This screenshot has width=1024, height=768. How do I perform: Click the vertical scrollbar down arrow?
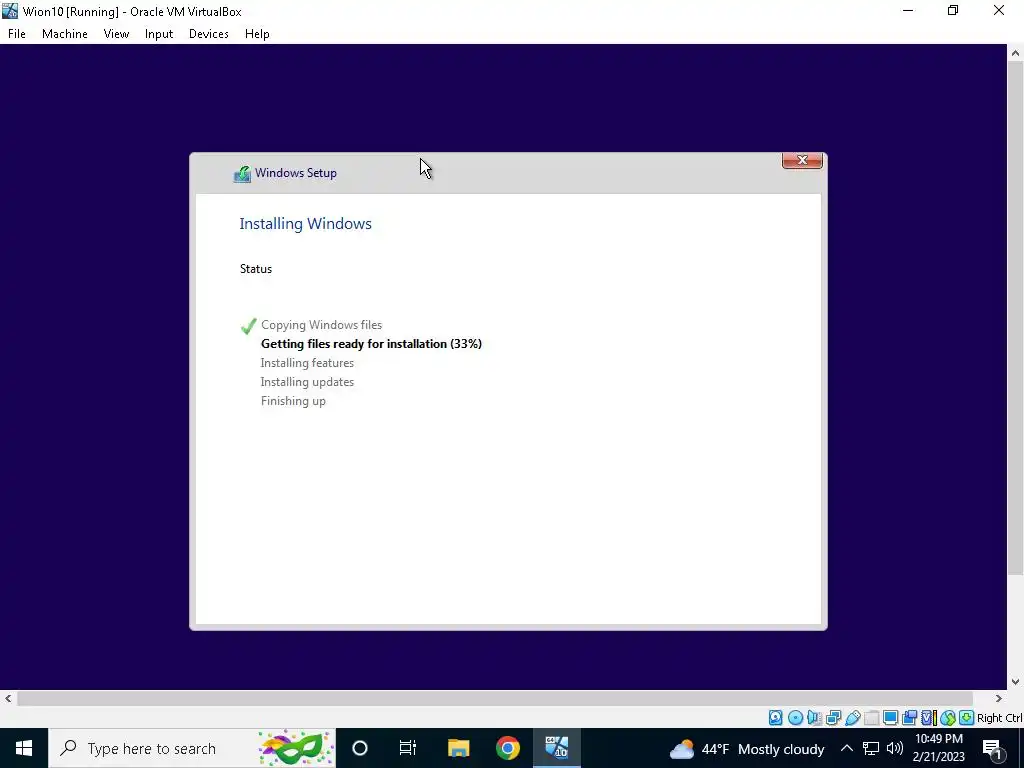[x=1016, y=682]
